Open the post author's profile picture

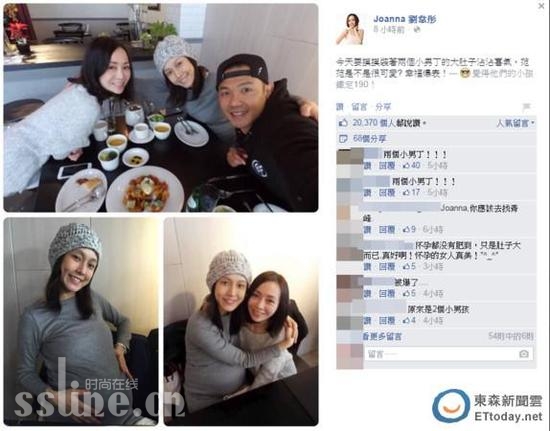(349, 29)
